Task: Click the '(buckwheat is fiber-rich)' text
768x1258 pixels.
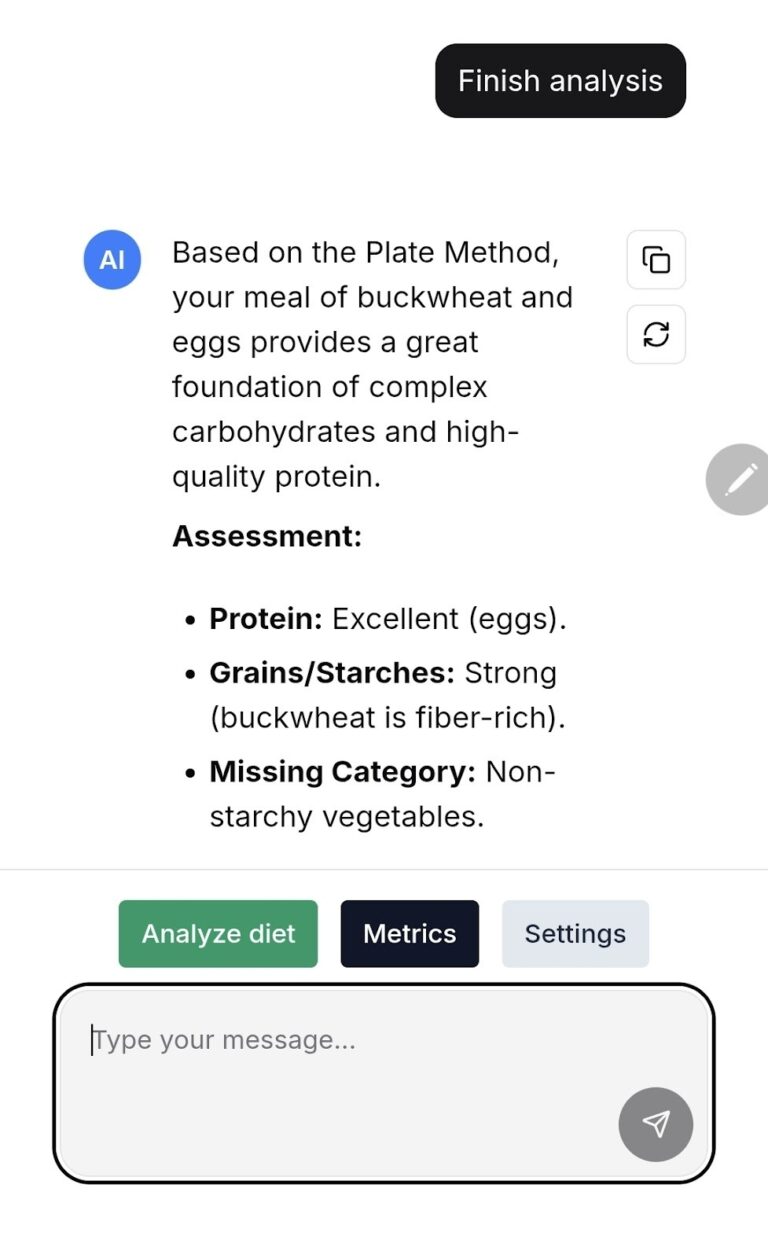Action: [x=387, y=718]
